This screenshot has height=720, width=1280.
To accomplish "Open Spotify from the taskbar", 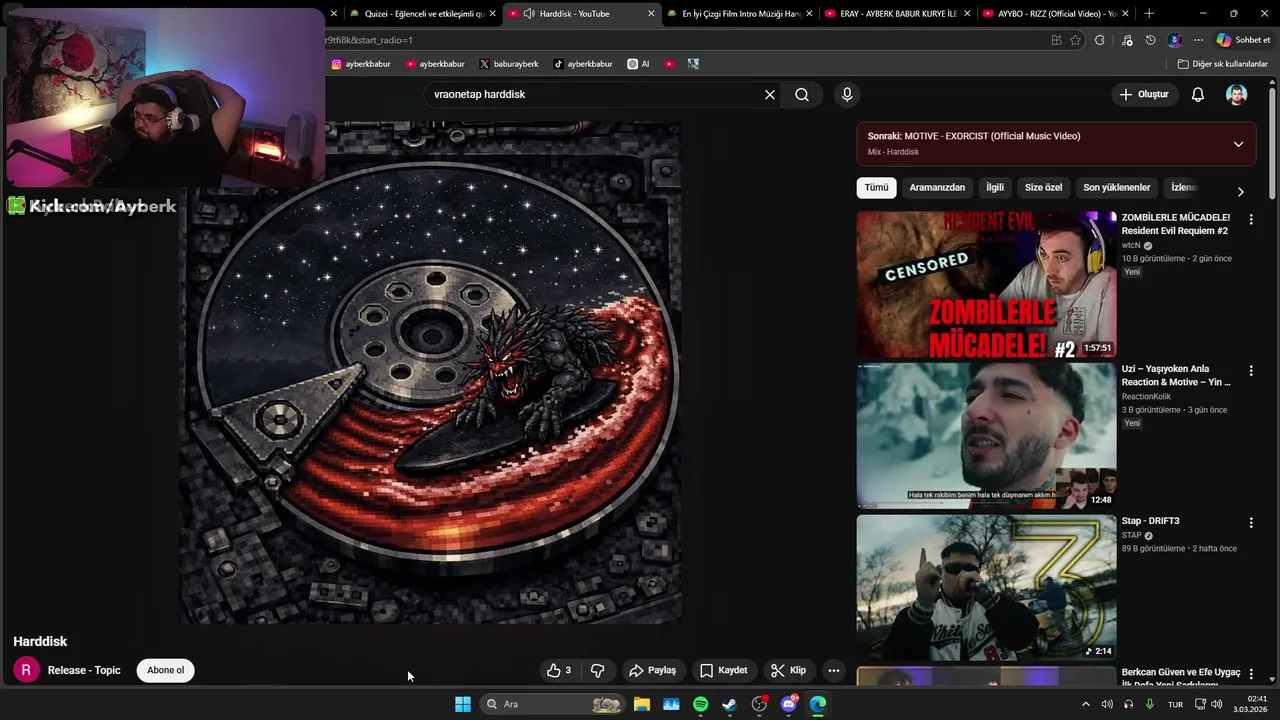I will point(700,704).
